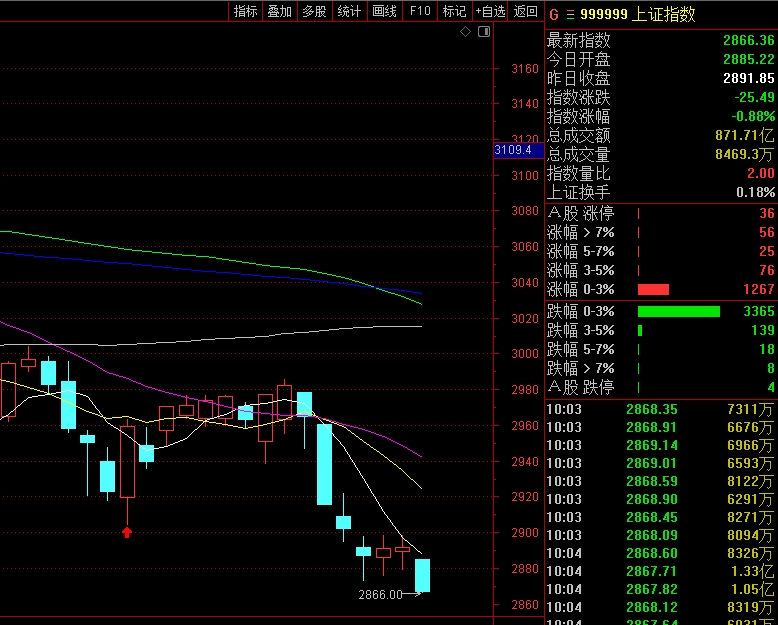Click tick row with price 2869.01
The height and width of the screenshot is (625, 778).
tap(661, 463)
